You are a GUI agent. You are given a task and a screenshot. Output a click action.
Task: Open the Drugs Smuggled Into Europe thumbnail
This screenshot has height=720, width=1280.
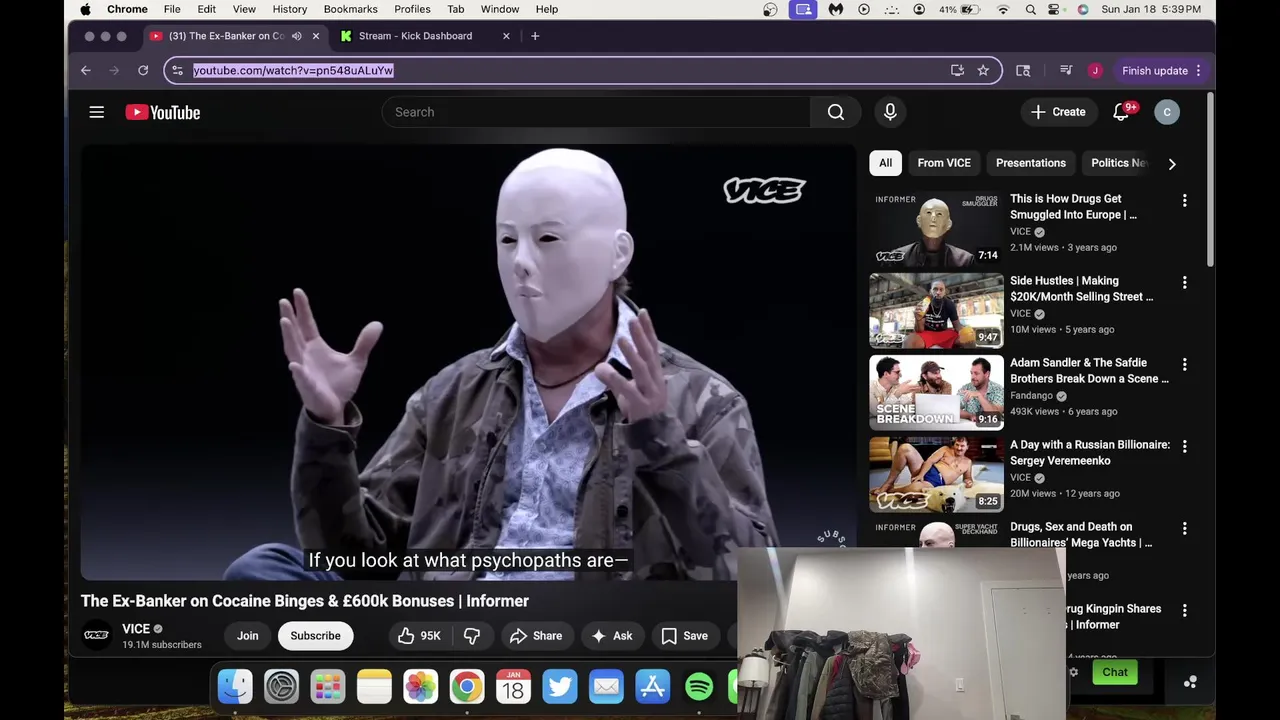pos(936,228)
